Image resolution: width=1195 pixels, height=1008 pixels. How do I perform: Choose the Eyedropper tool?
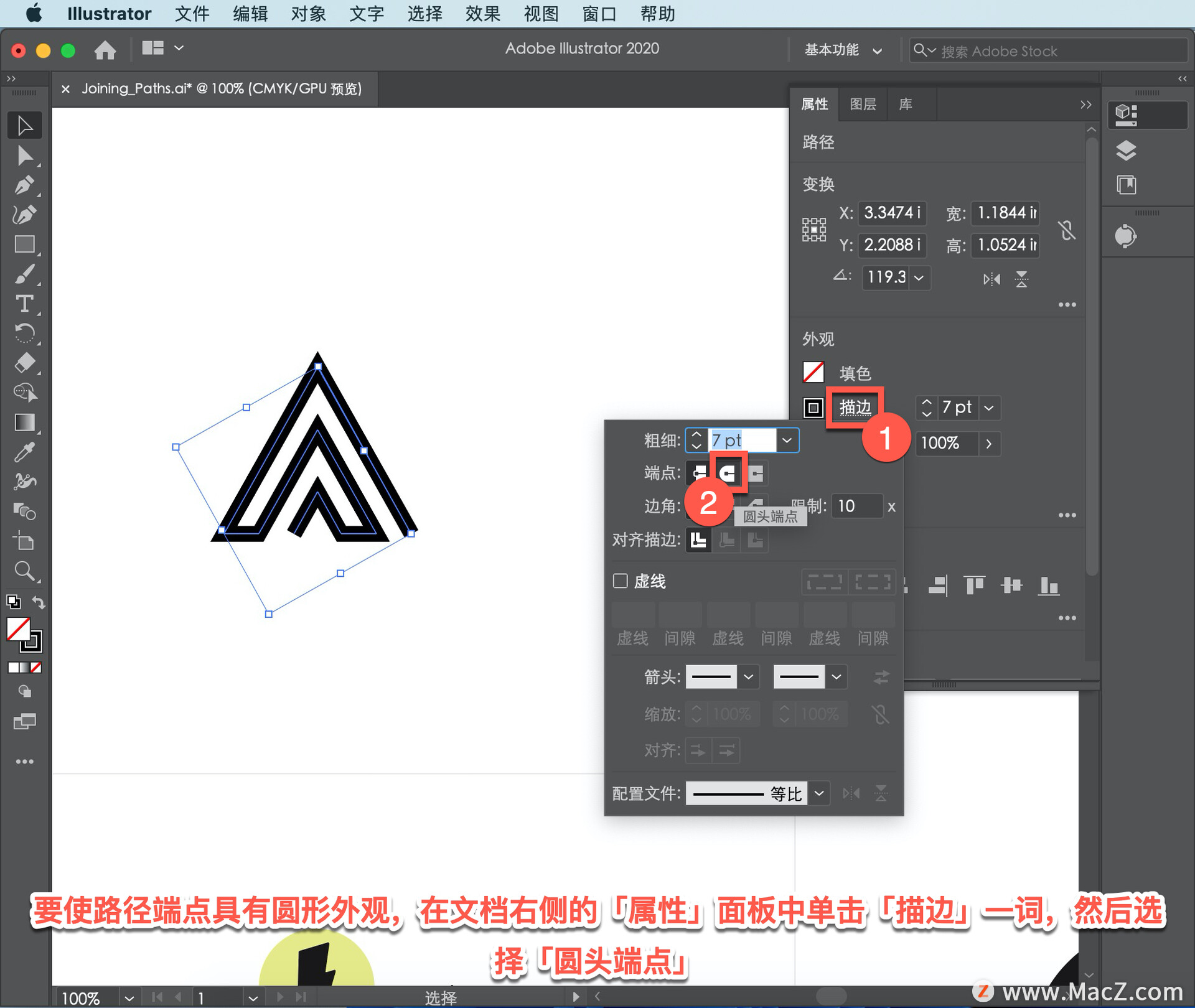[24, 452]
